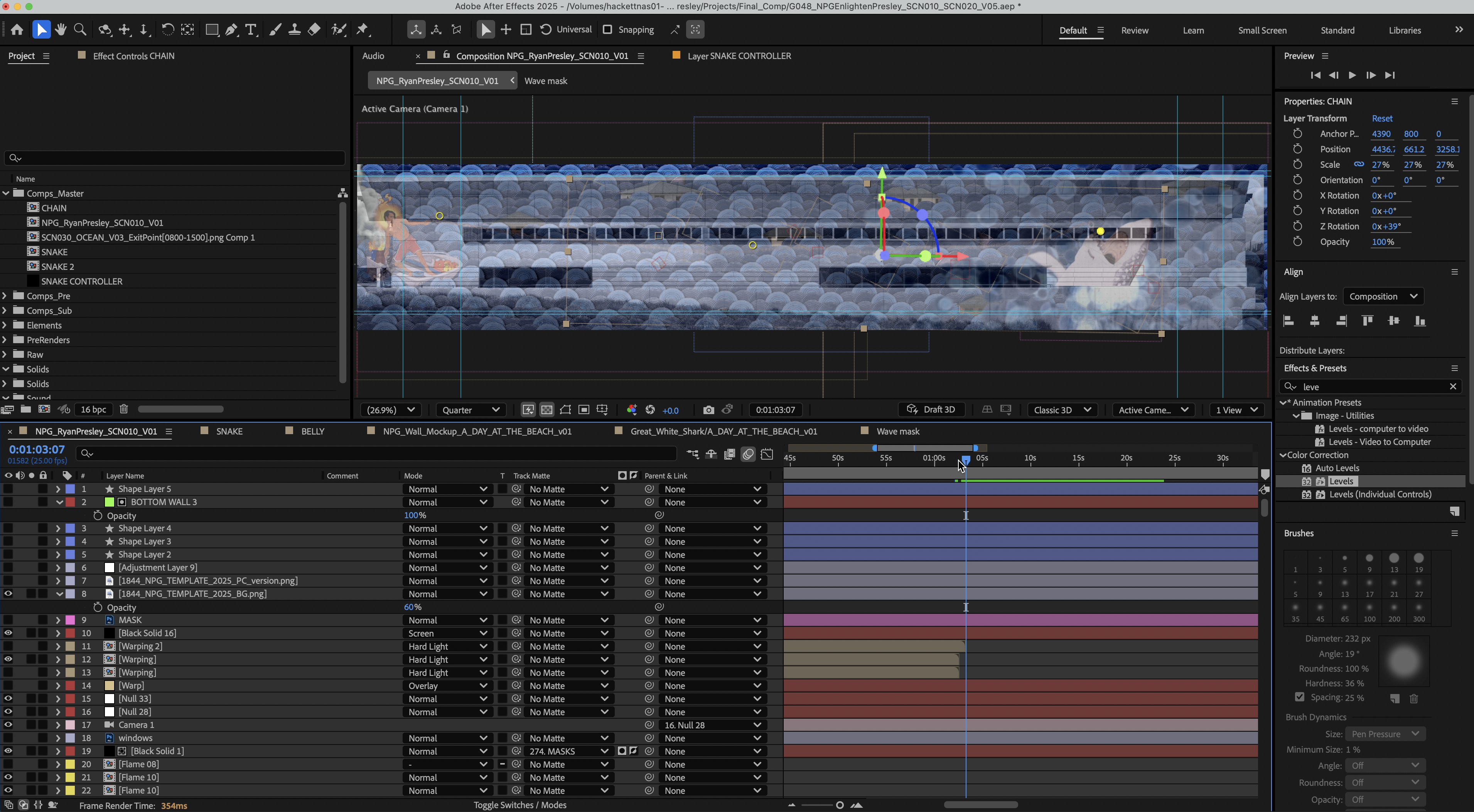Select the Pen tool

pos(231,29)
